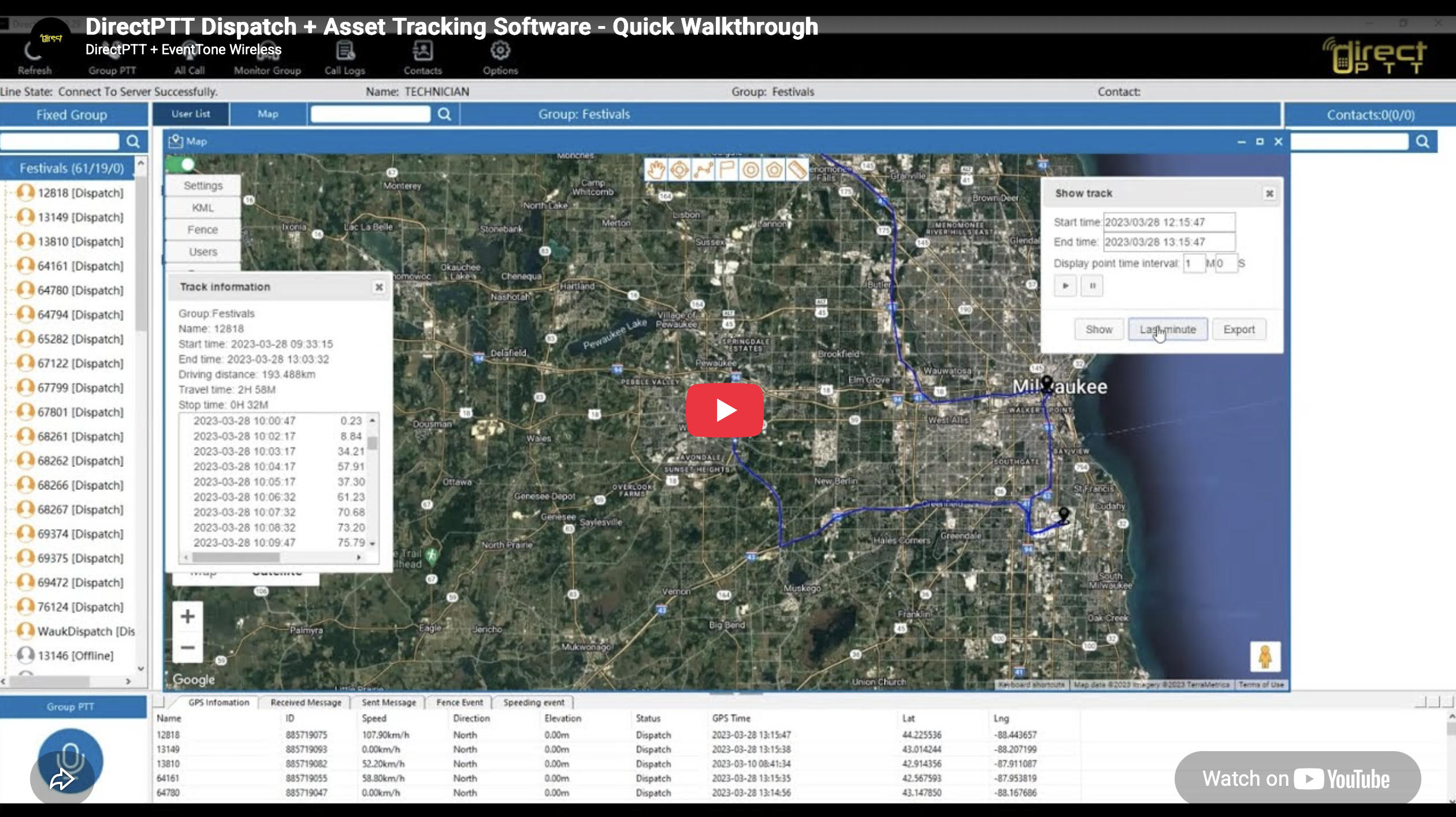
Task: Click the microphone push-to-talk button
Action: [70, 762]
